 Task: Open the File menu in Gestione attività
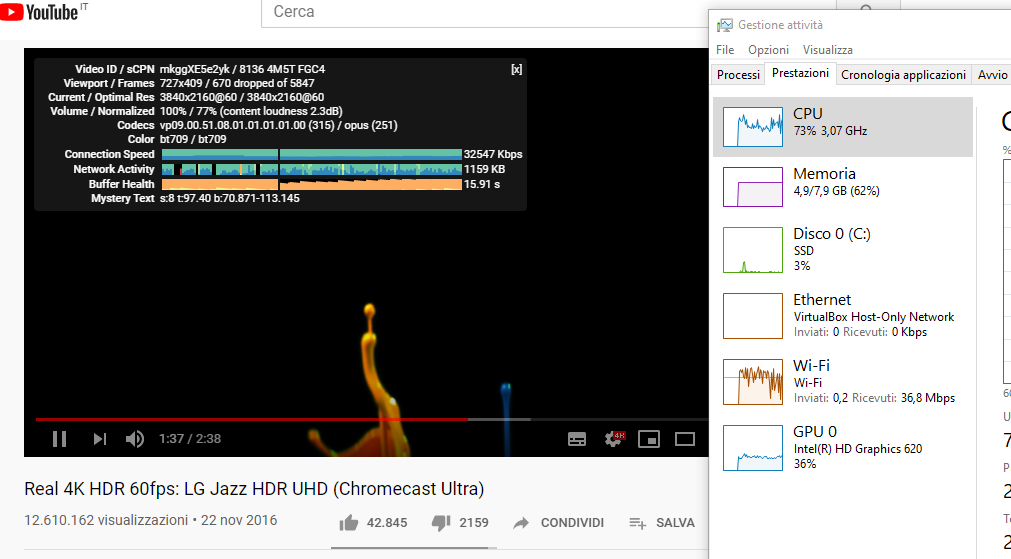[x=725, y=50]
